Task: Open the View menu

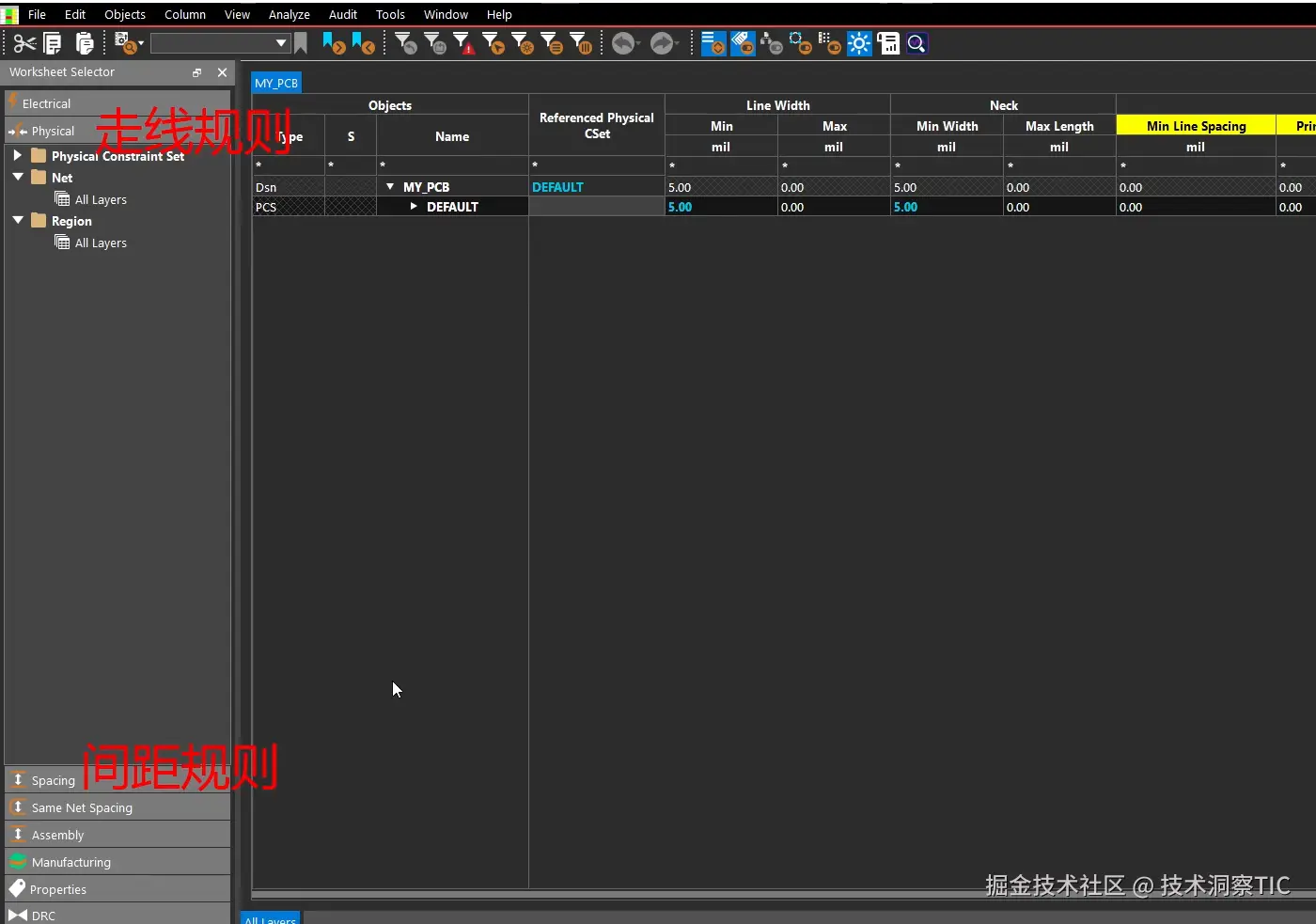Action: pyautogui.click(x=237, y=14)
